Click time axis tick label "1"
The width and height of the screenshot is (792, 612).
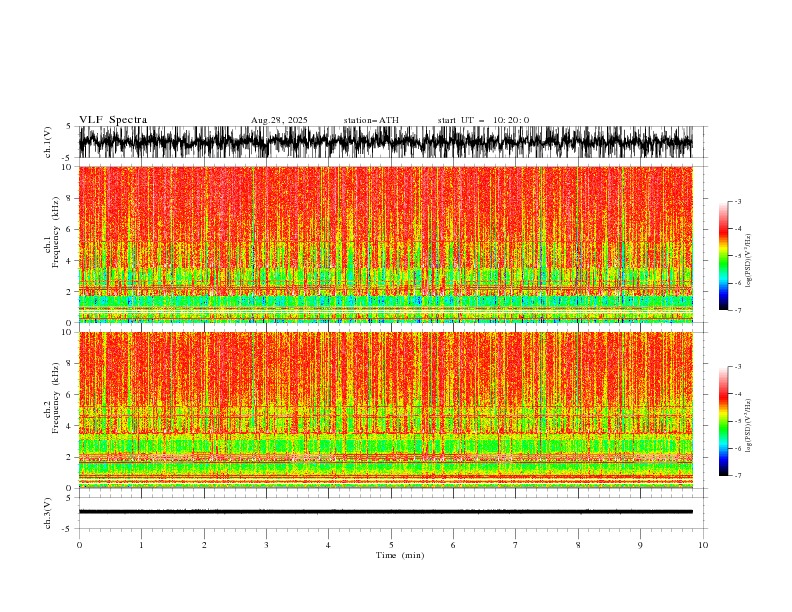141,545
